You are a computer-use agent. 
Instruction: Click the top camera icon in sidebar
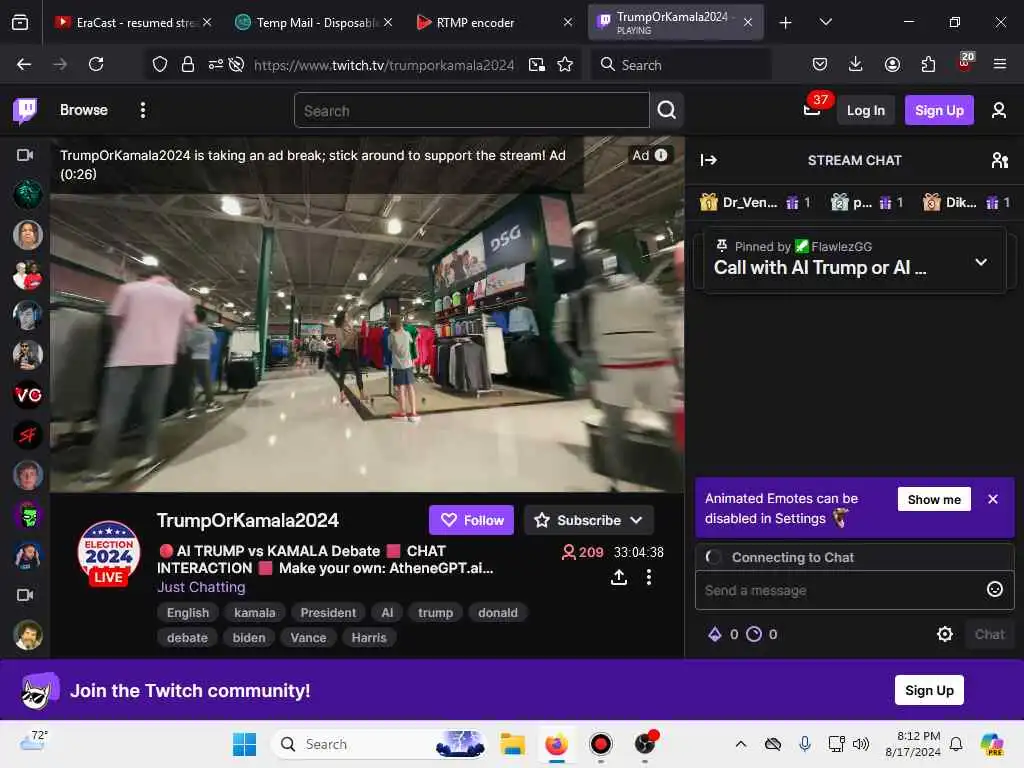[x=25, y=155]
